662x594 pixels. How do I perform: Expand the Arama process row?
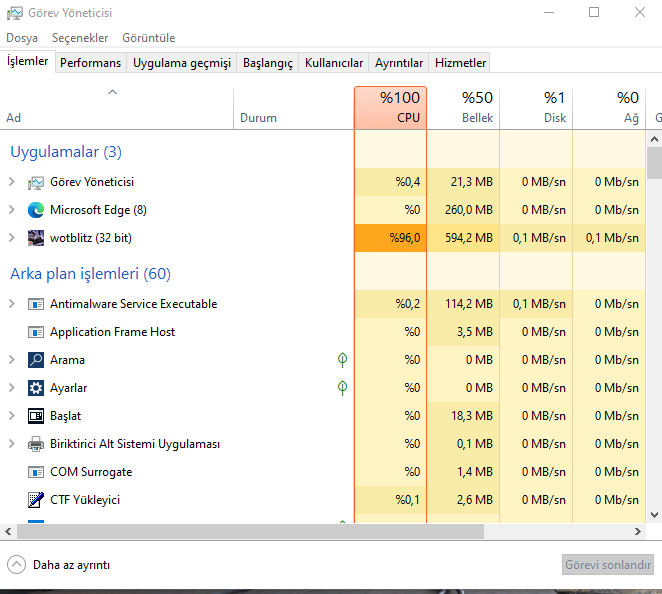(12, 360)
